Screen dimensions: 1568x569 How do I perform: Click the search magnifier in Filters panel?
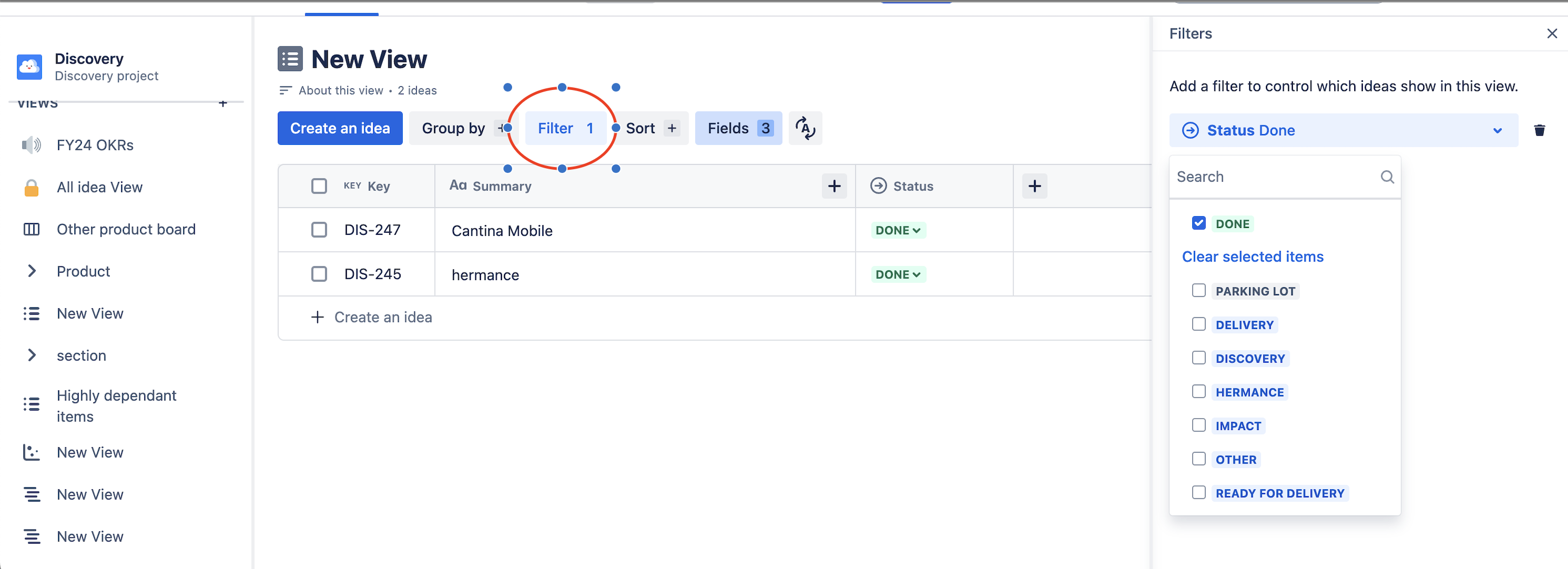pyautogui.click(x=1387, y=177)
